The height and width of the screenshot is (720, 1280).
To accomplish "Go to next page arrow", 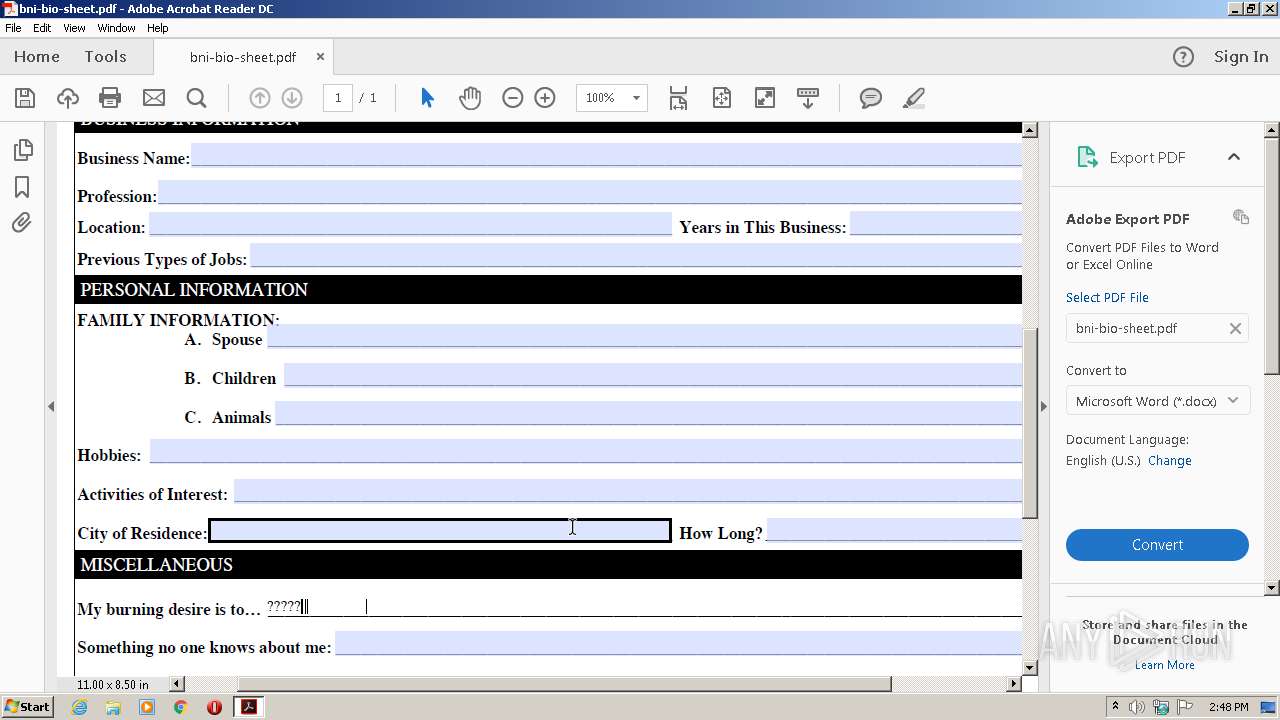I will click(x=292, y=98).
